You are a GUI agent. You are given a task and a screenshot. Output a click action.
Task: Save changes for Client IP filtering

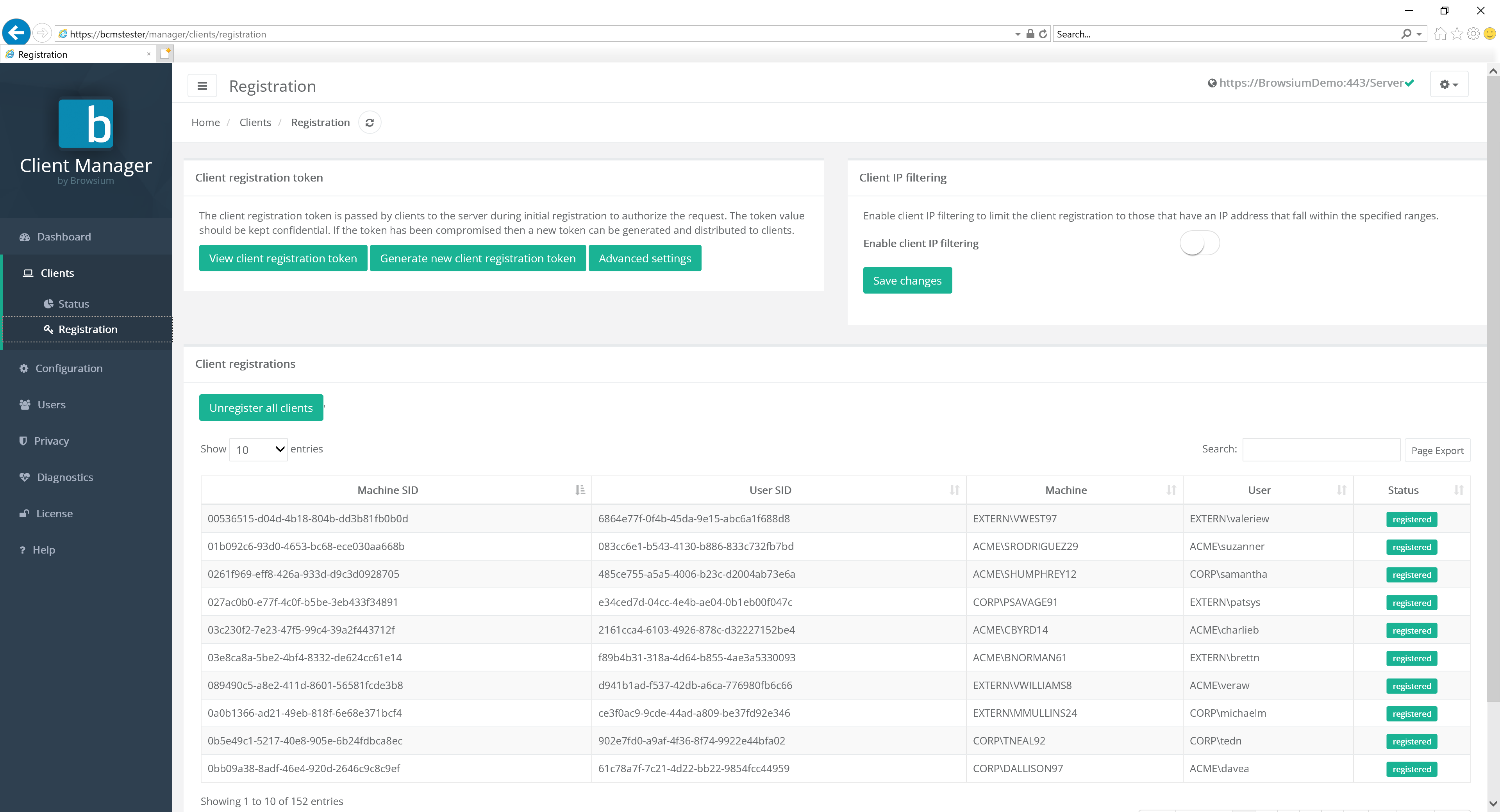pyautogui.click(x=907, y=280)
